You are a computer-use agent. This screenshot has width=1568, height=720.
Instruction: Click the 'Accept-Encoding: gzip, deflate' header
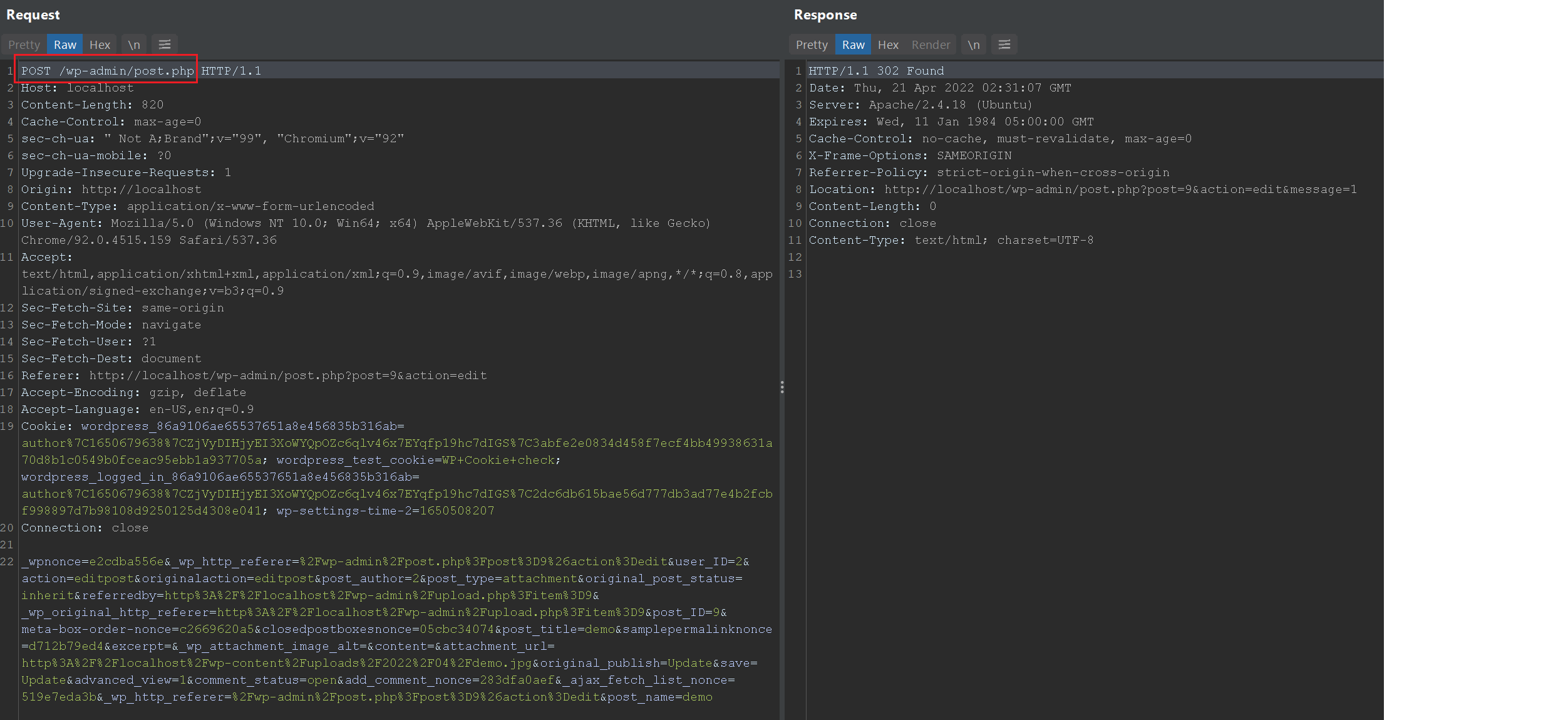tap(134, 392)
